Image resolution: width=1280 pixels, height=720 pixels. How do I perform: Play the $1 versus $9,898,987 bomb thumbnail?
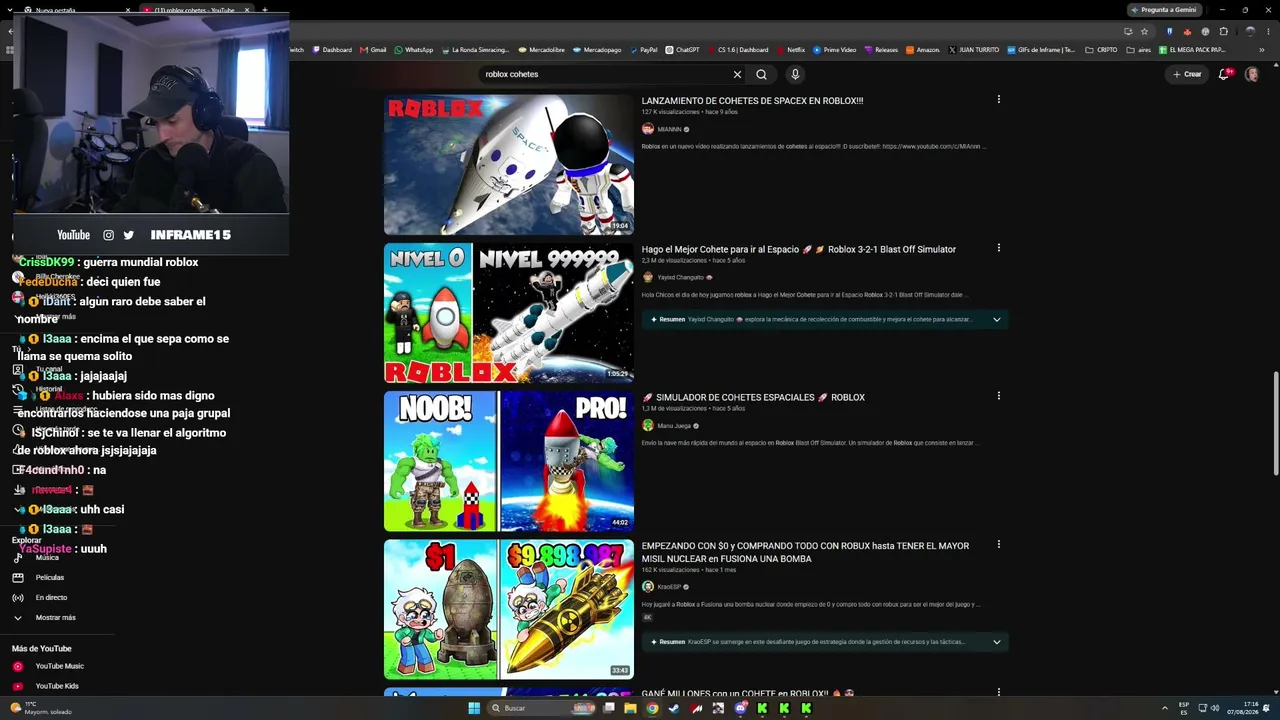pos(509,609)
